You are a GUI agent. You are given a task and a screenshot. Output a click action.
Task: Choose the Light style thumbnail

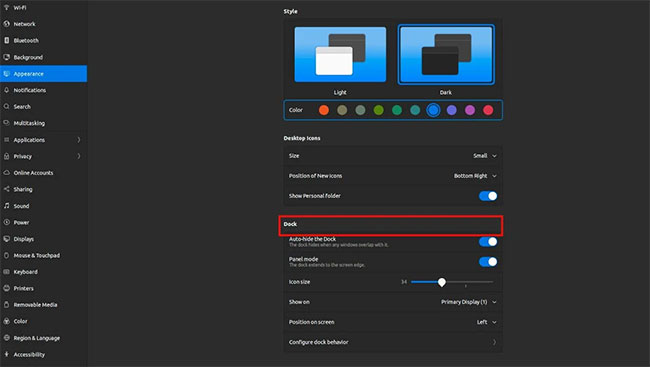coord(340,54)
